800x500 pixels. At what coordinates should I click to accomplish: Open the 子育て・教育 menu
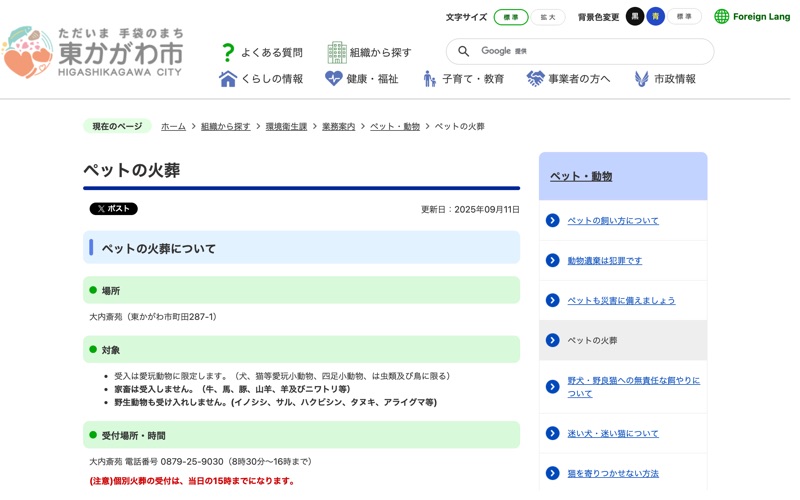473,79
